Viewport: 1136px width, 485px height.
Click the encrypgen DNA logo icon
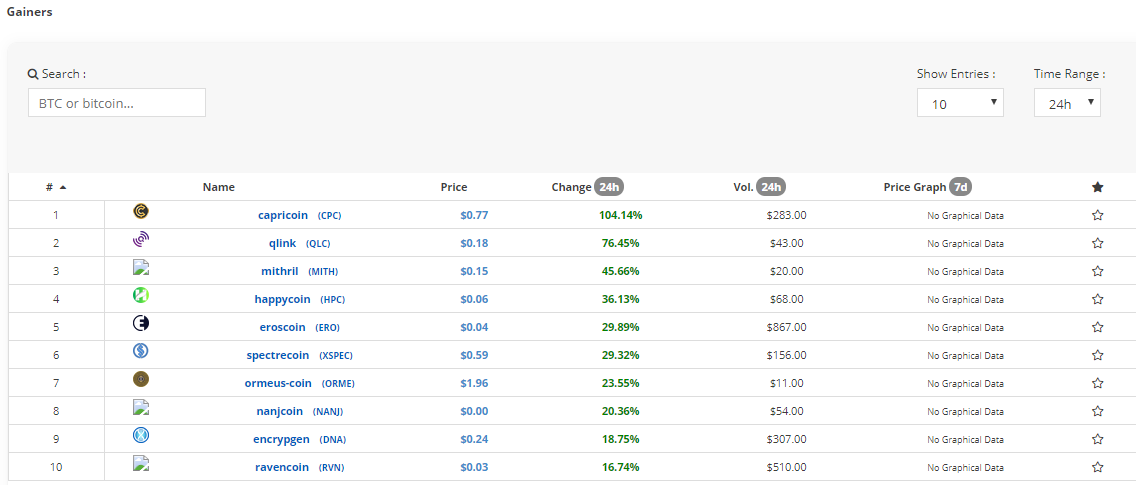pyautogui.click(x=141, y=436)
